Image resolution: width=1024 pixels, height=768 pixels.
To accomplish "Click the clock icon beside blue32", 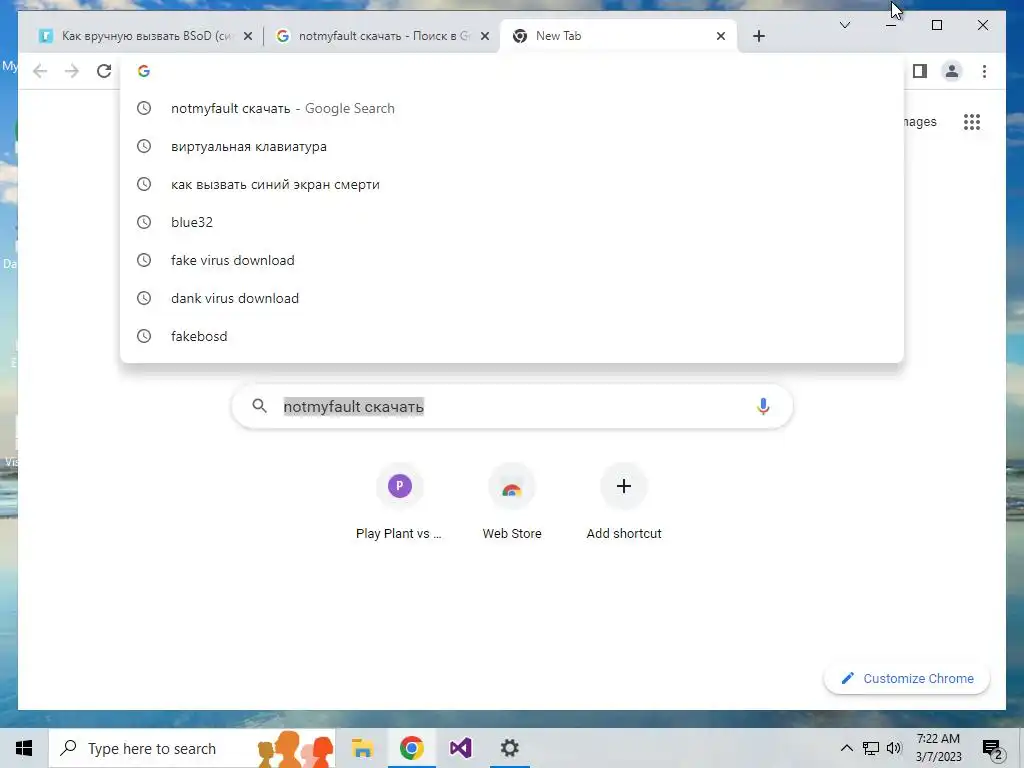I will pyautogui.click(x=144, y=222).
